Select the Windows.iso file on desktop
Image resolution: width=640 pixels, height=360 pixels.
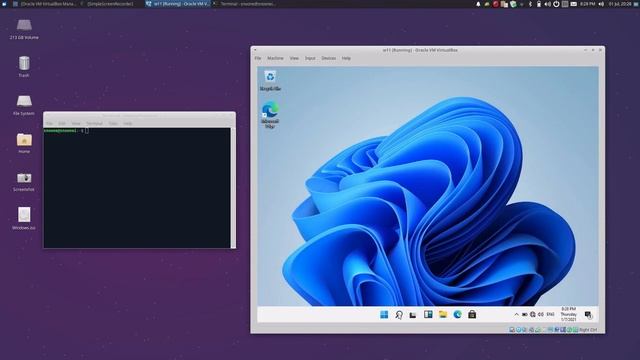tap(24, 218)
